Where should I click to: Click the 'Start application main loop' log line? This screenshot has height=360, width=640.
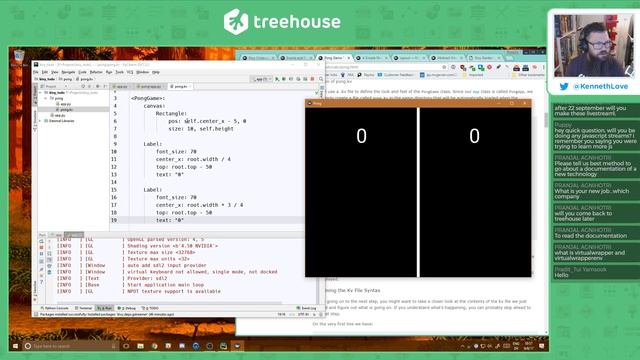166,285
